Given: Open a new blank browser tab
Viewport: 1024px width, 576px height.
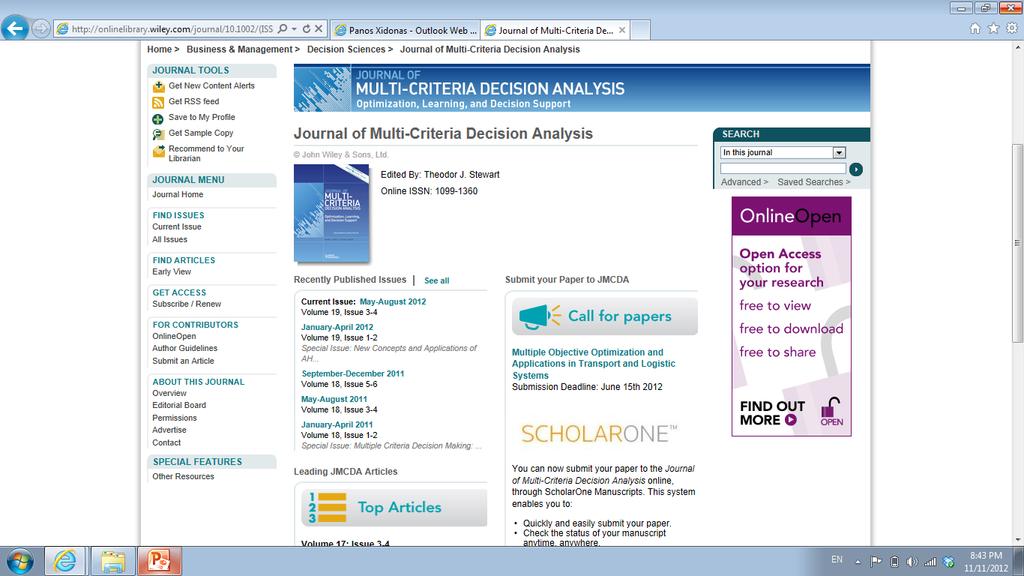Looking at the screenshot, I should (640, 30).
